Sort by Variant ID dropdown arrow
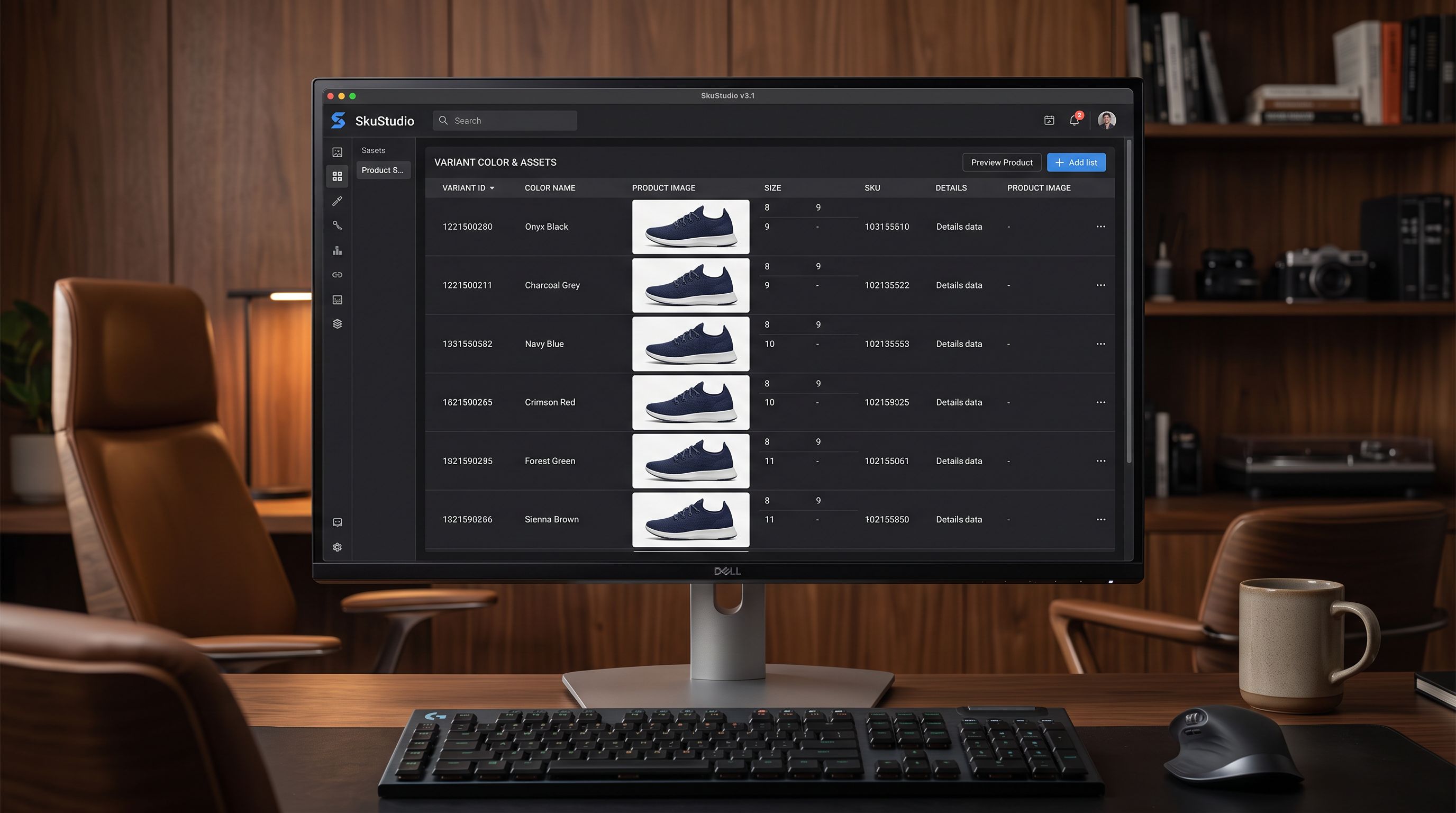Image resolution: width=1456 pixels, height=813 pixels. point(492,188)
